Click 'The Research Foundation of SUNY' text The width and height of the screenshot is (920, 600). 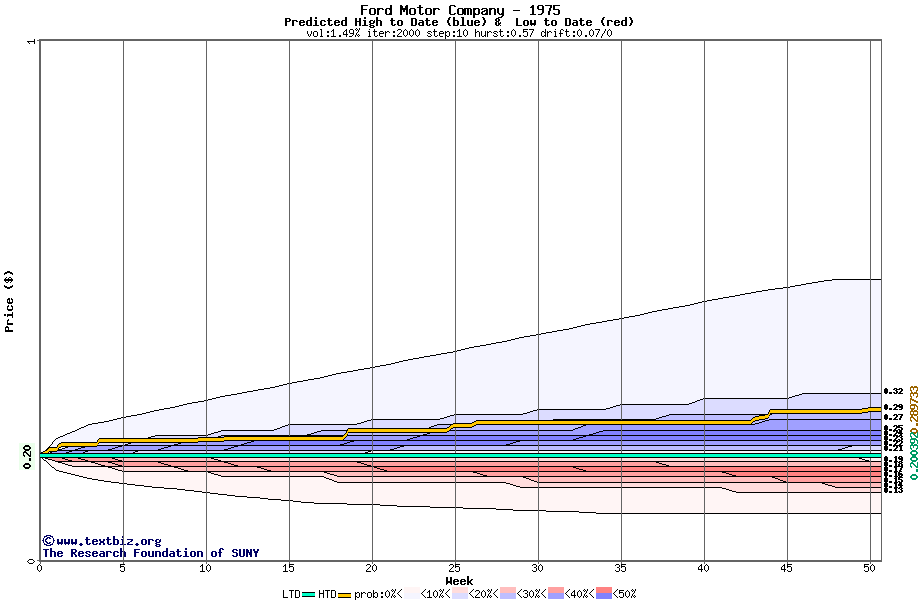[151, 553]
